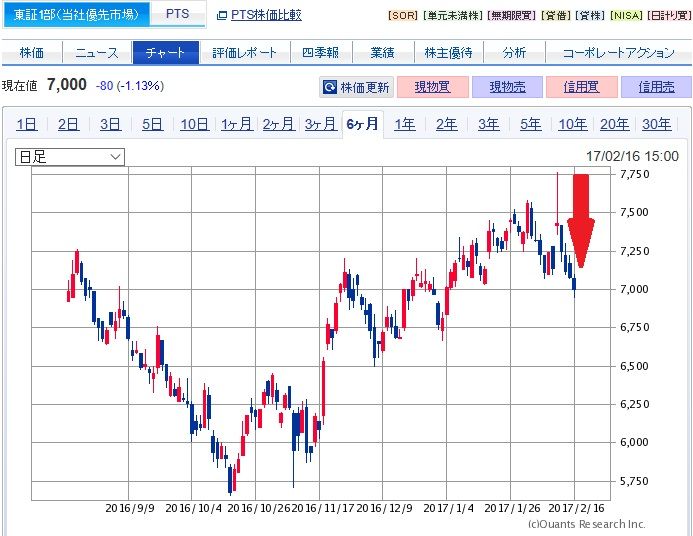Select the 2年 chart period
Screen dimensions: 693x536
click(447, 124)
